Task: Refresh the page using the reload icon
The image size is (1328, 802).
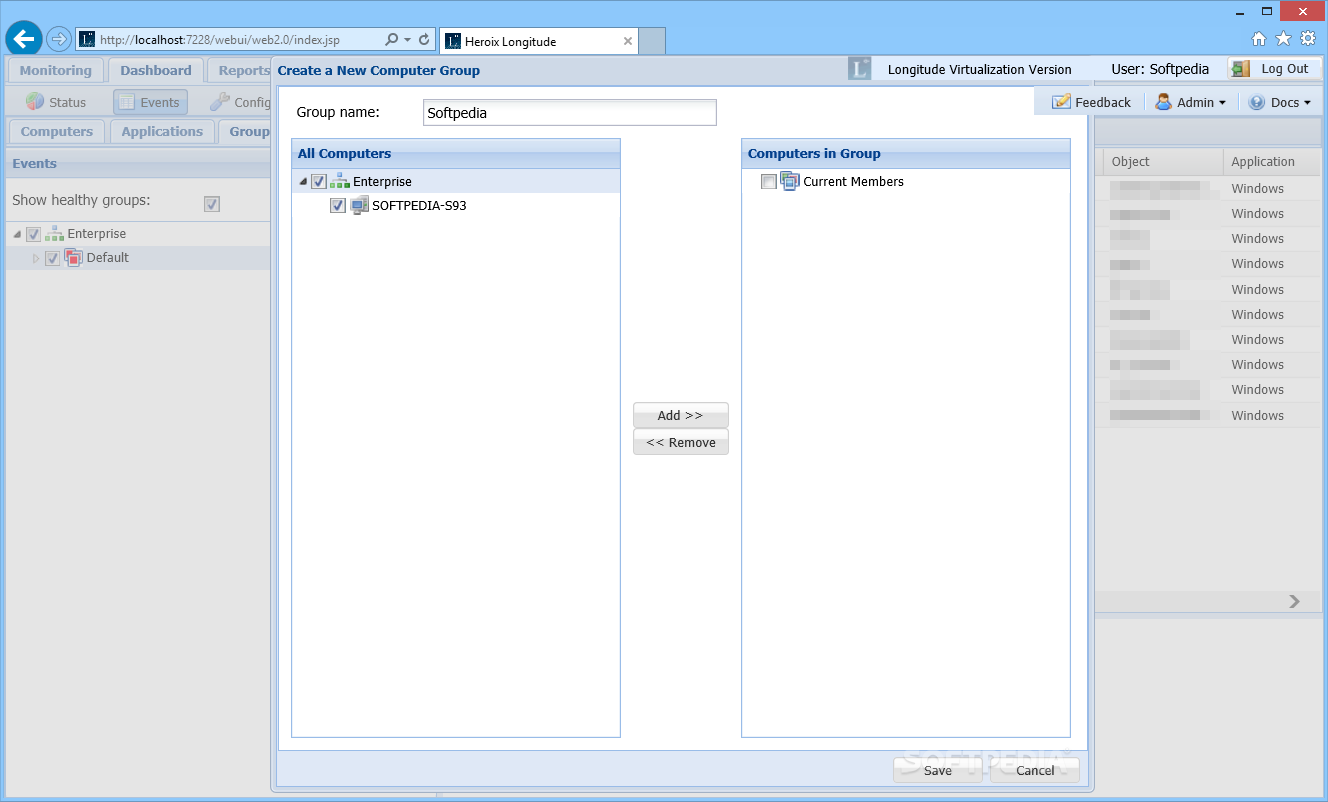Action: click(424, 40)
